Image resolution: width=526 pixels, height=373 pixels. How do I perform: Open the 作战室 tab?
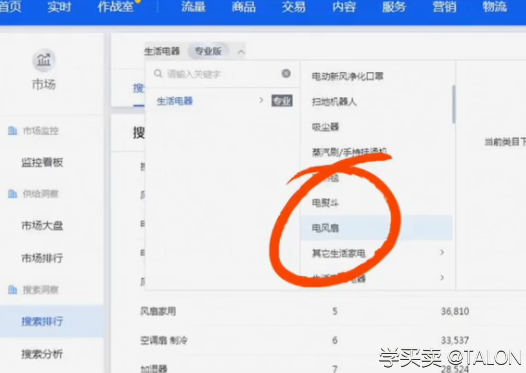(x=116, y=7)
